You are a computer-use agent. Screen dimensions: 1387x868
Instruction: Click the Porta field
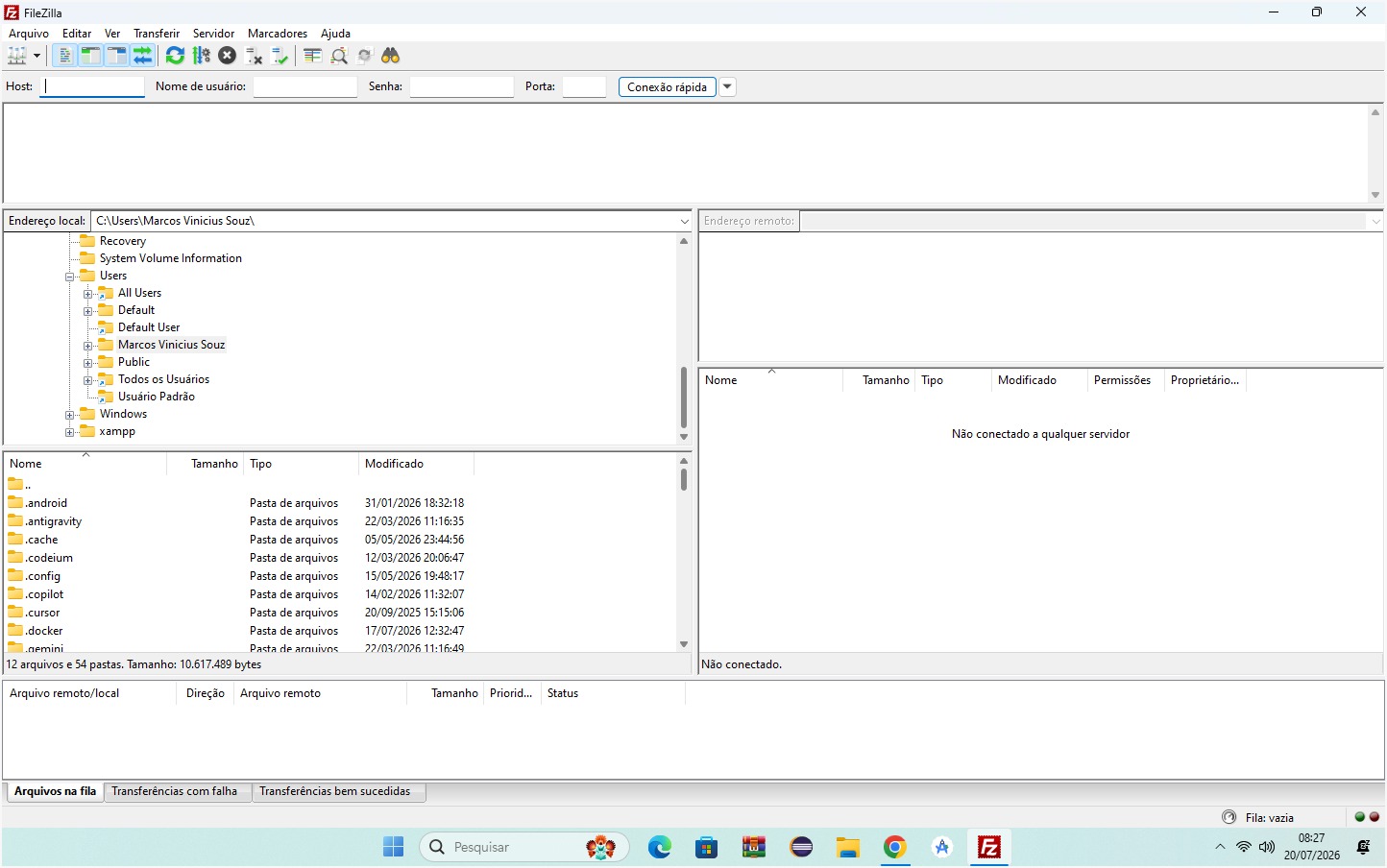(584, 86)
